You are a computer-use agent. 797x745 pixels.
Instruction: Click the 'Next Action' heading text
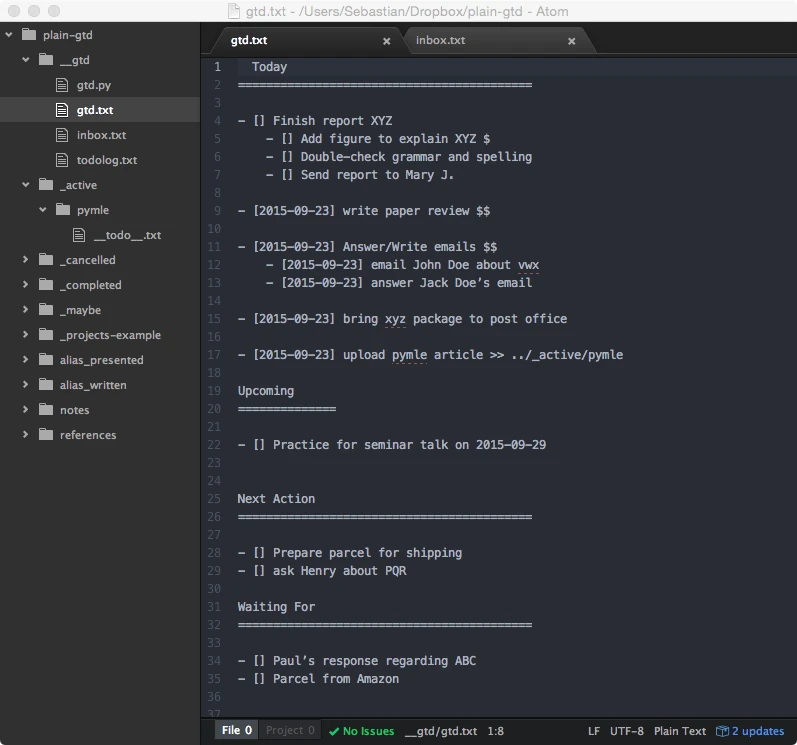coord(276,499)
